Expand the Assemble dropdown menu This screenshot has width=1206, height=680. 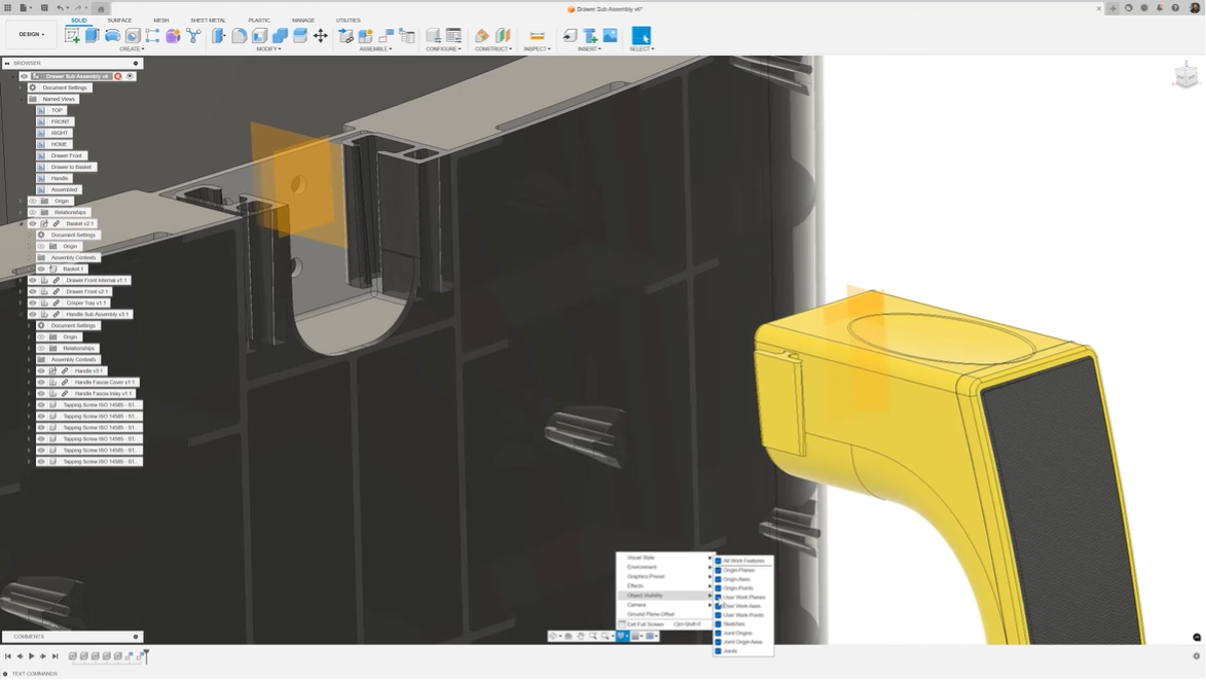(375, 49)
